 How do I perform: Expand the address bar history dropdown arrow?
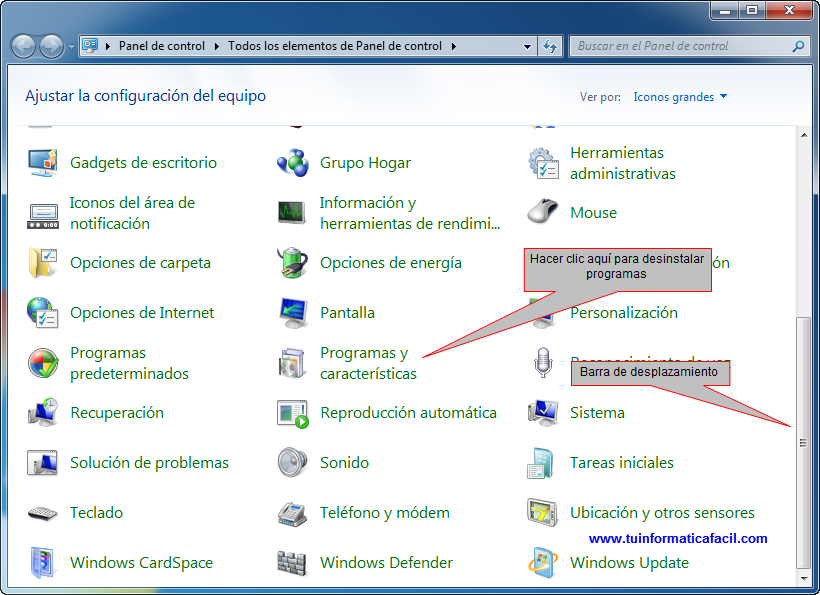[527, 46]
